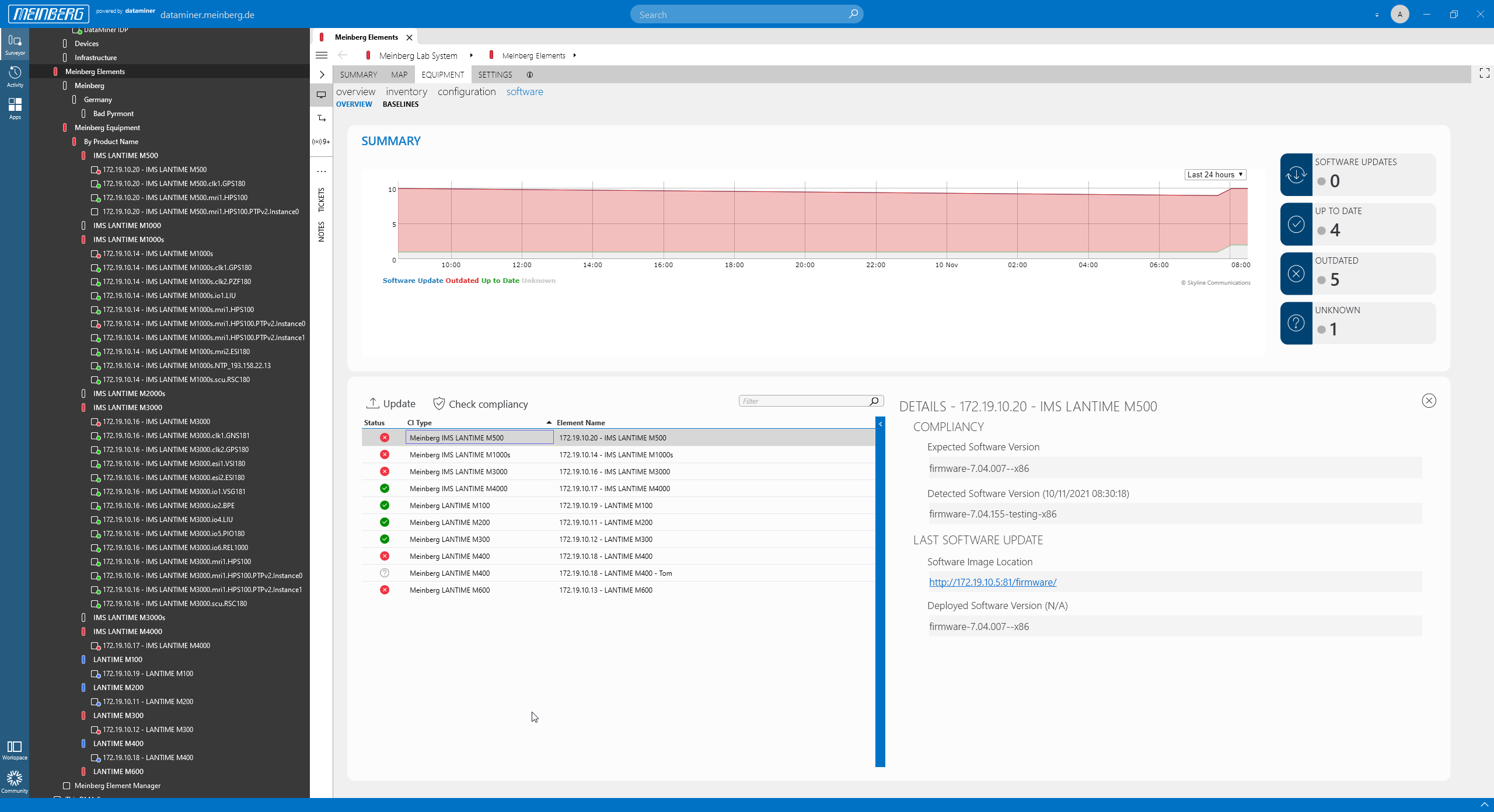Open the Surveyor sidebar panel
Image resolution: width=1494 pixels, height=812 pixels.
pyautogui.click(x=15, y=44)
